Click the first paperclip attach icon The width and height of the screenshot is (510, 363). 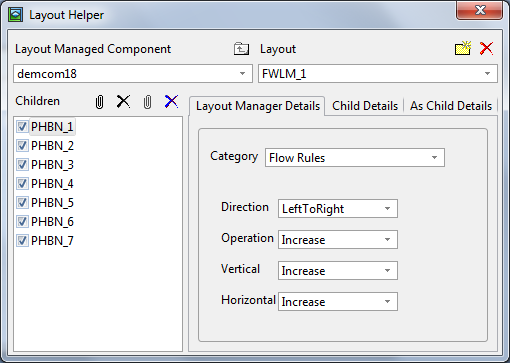99,102
